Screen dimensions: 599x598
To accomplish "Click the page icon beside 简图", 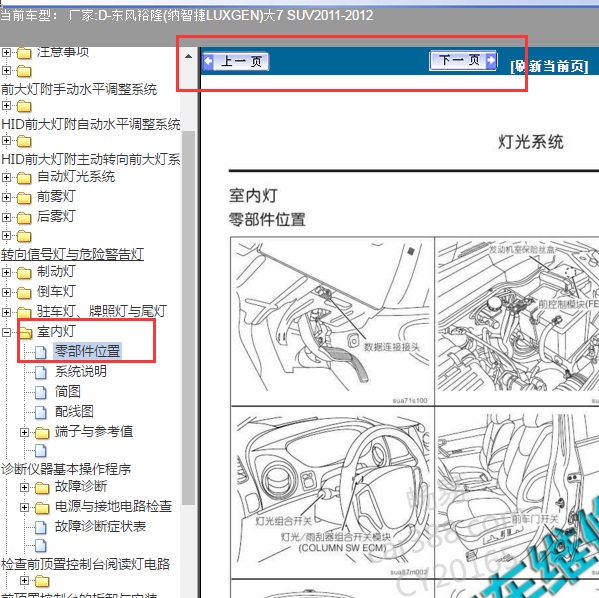I will (x=41, y=392).
